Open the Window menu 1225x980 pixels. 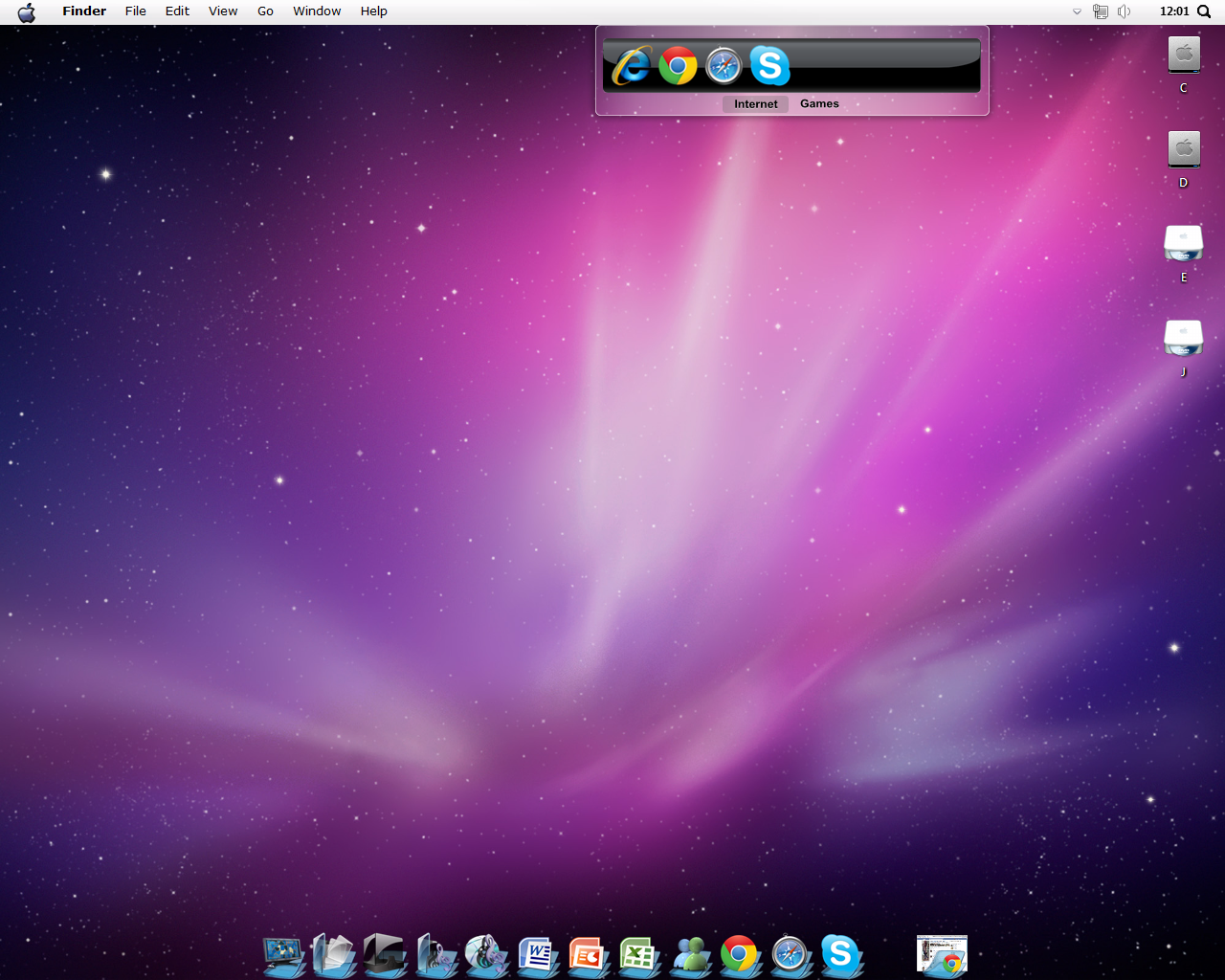(317, 11)
